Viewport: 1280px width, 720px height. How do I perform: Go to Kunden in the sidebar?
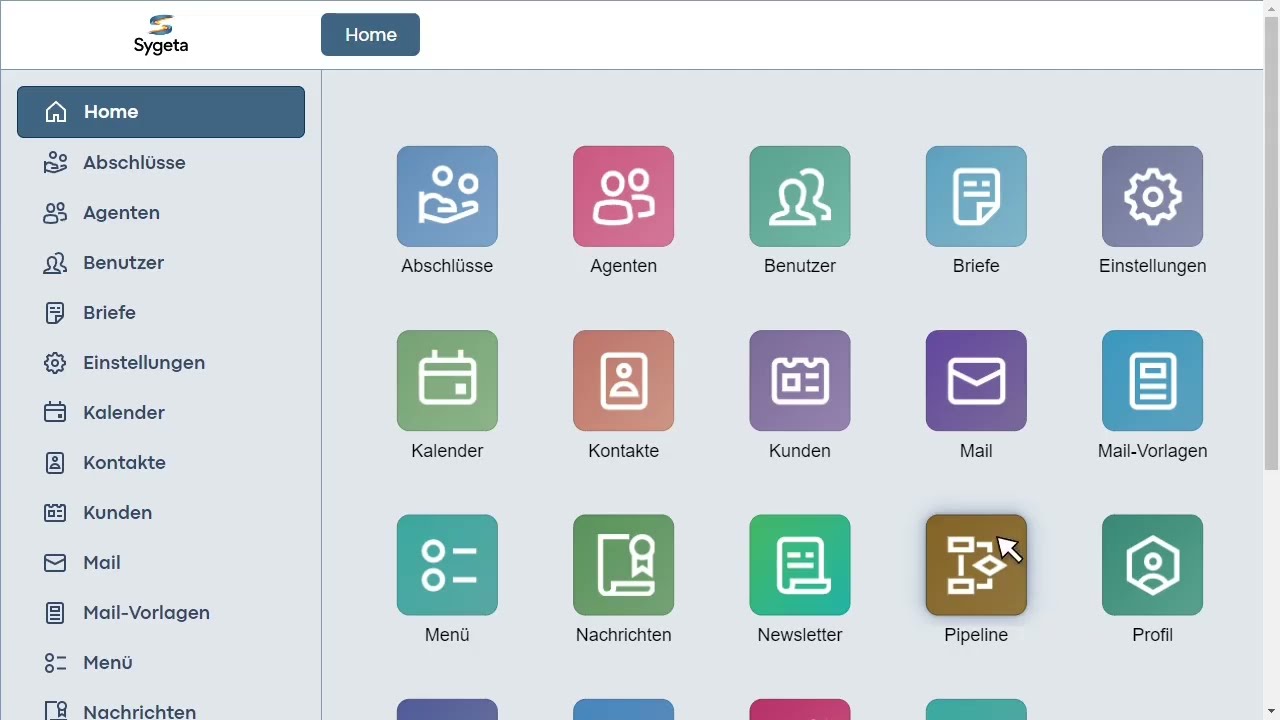[161, 512]
